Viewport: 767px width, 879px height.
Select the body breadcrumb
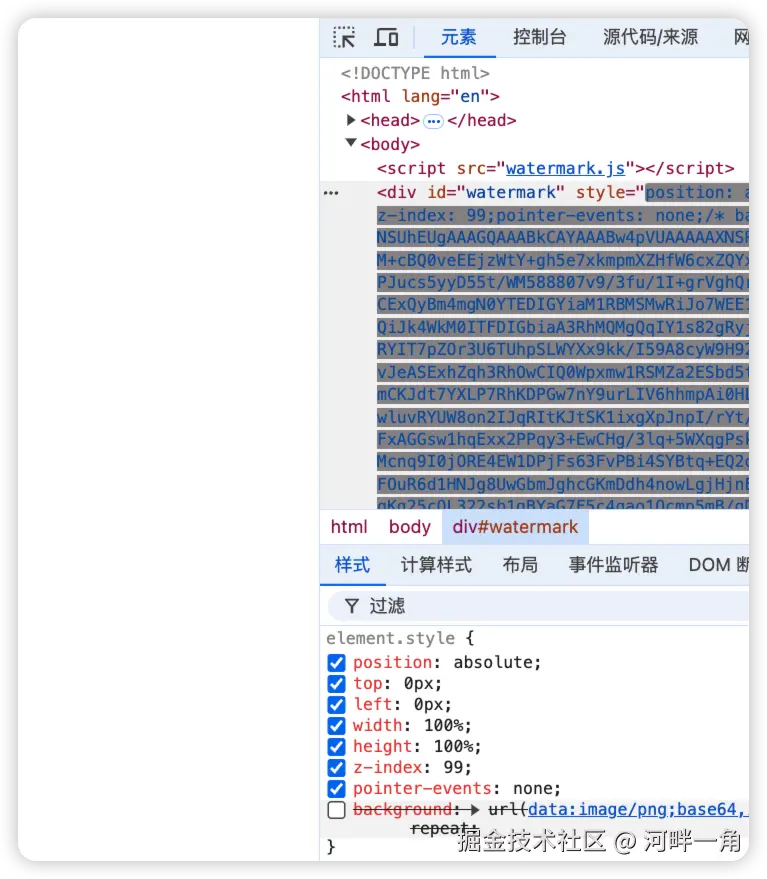point(410,527)
